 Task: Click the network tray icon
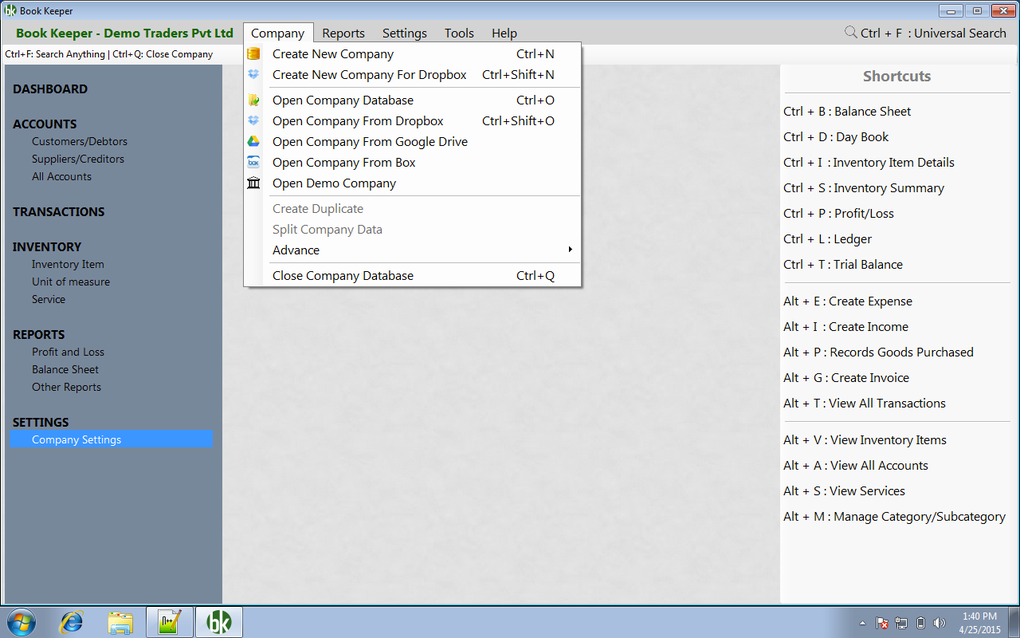(x=901, y=623)
